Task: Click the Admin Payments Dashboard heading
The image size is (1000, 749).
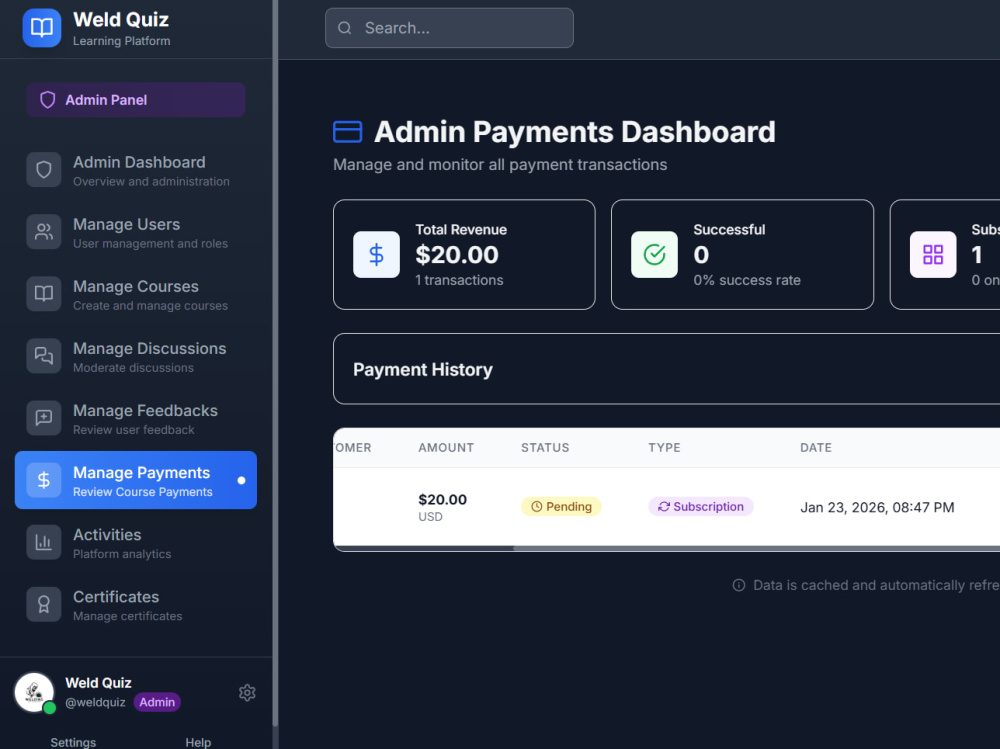Action: point(575,132)
